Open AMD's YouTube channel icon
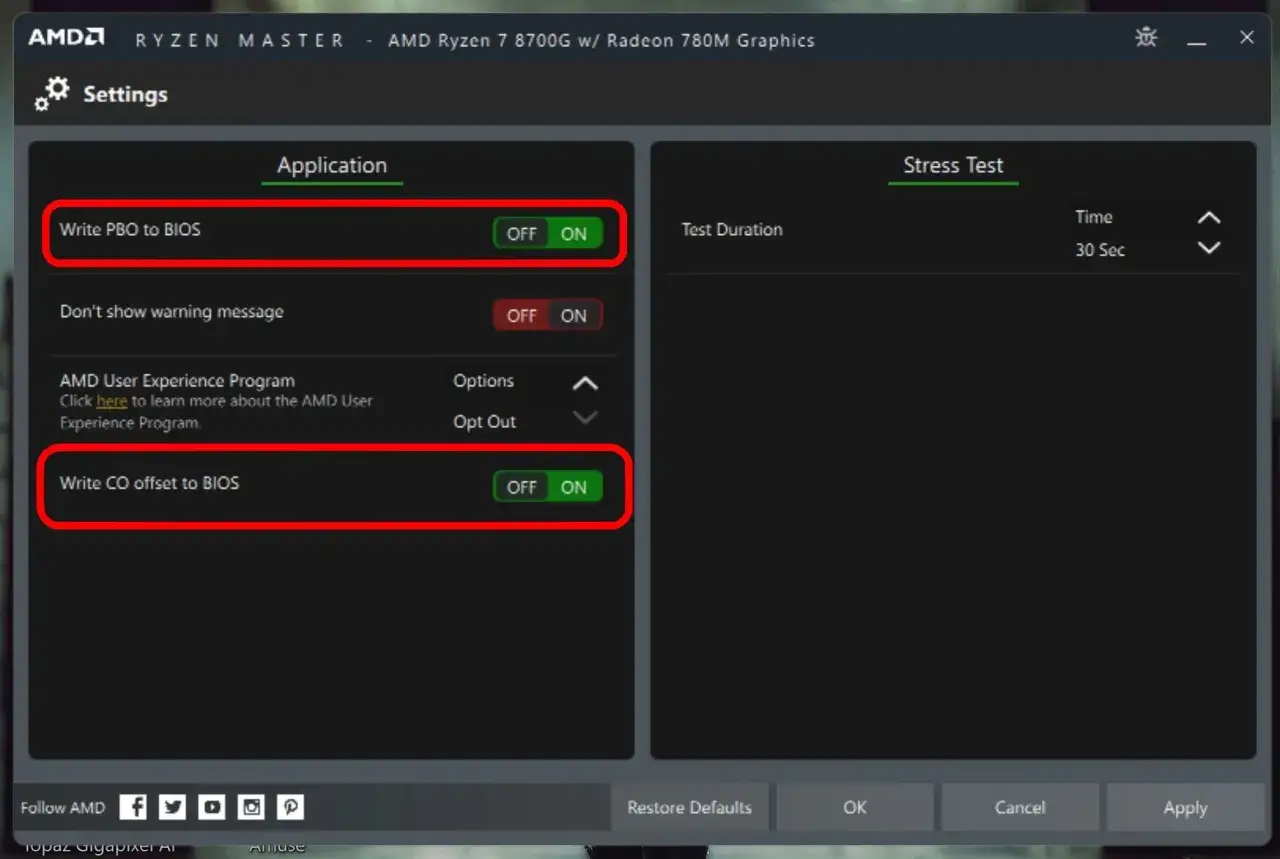The width and height of the screenshot is (1280, 859). point(212,807)
